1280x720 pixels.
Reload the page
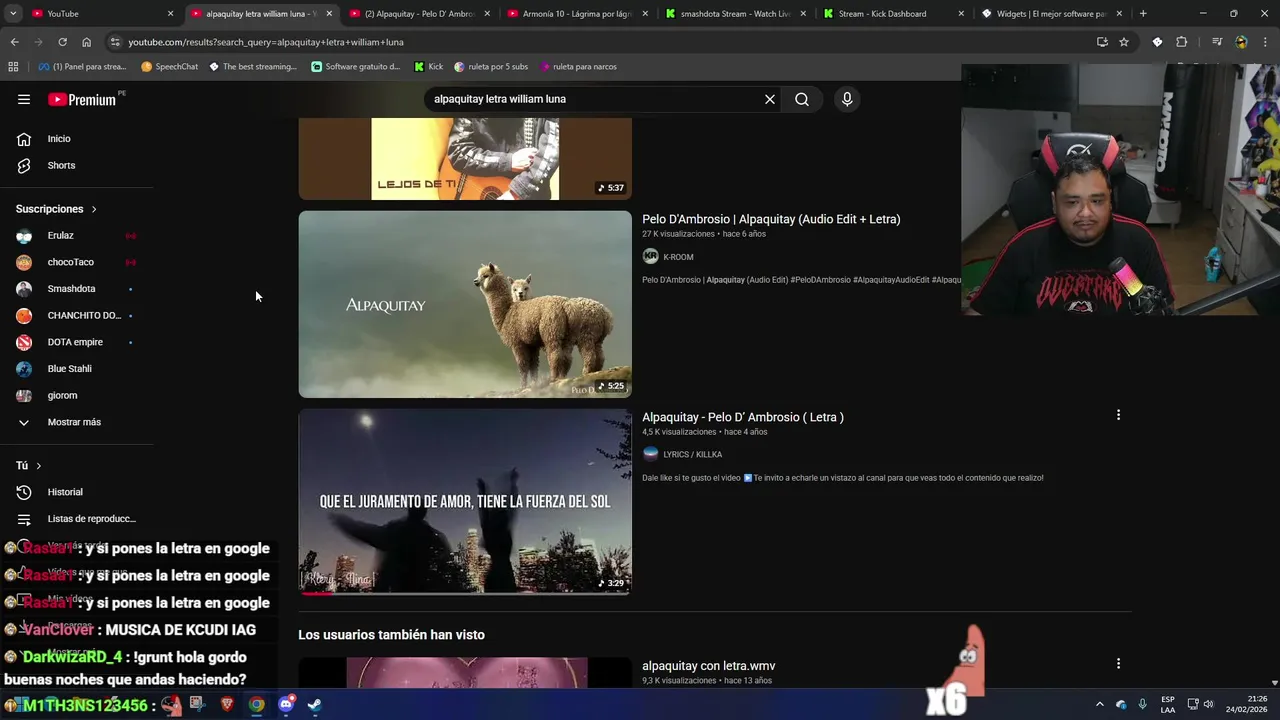[62, 42]
